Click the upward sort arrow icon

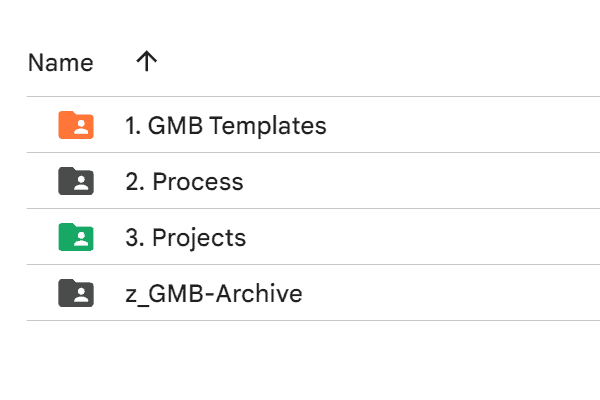tap(146, 62)
